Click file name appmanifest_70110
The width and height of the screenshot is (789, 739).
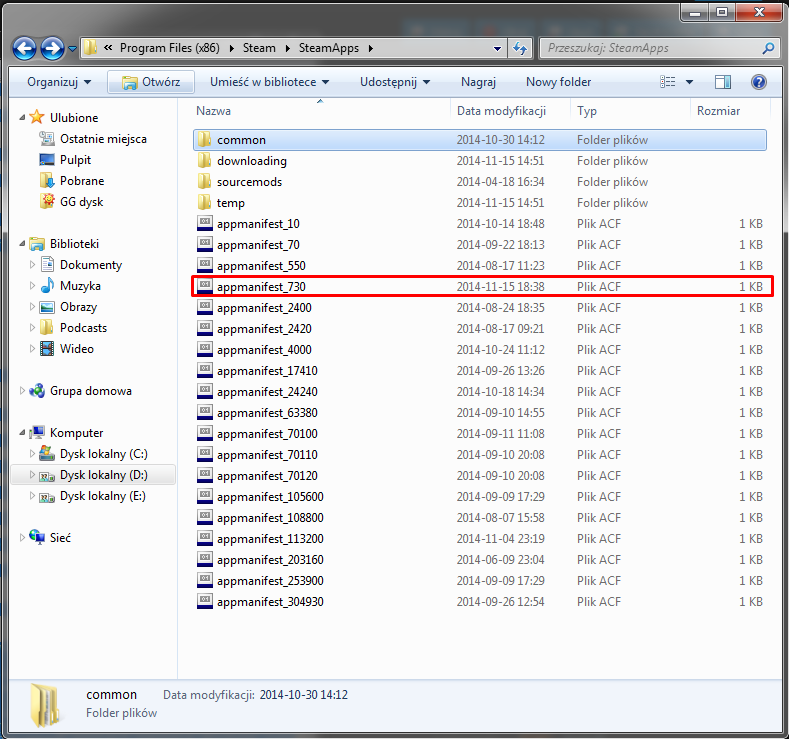[267, 455]
